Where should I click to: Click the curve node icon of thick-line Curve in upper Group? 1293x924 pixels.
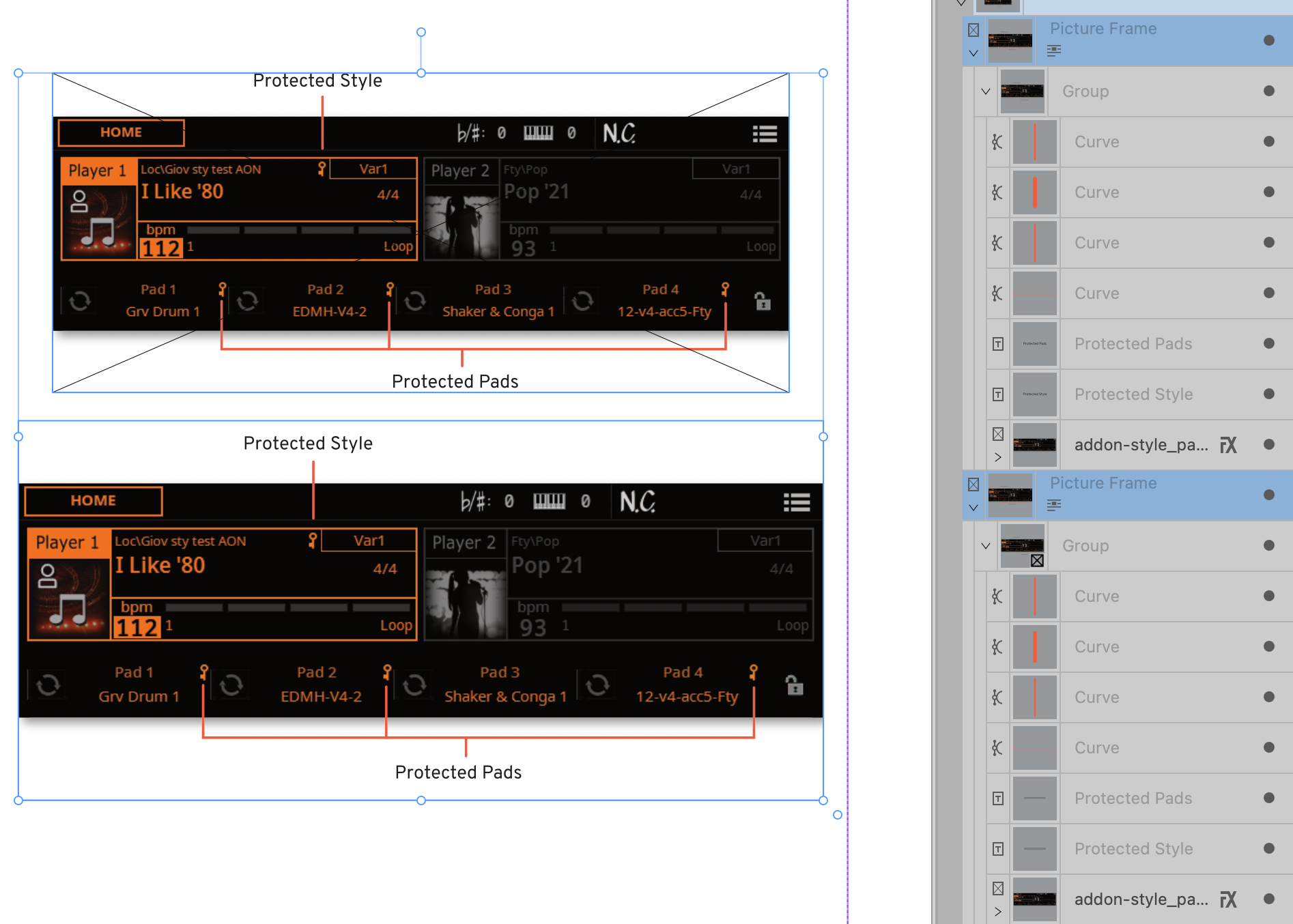click(x=997, y=192)
